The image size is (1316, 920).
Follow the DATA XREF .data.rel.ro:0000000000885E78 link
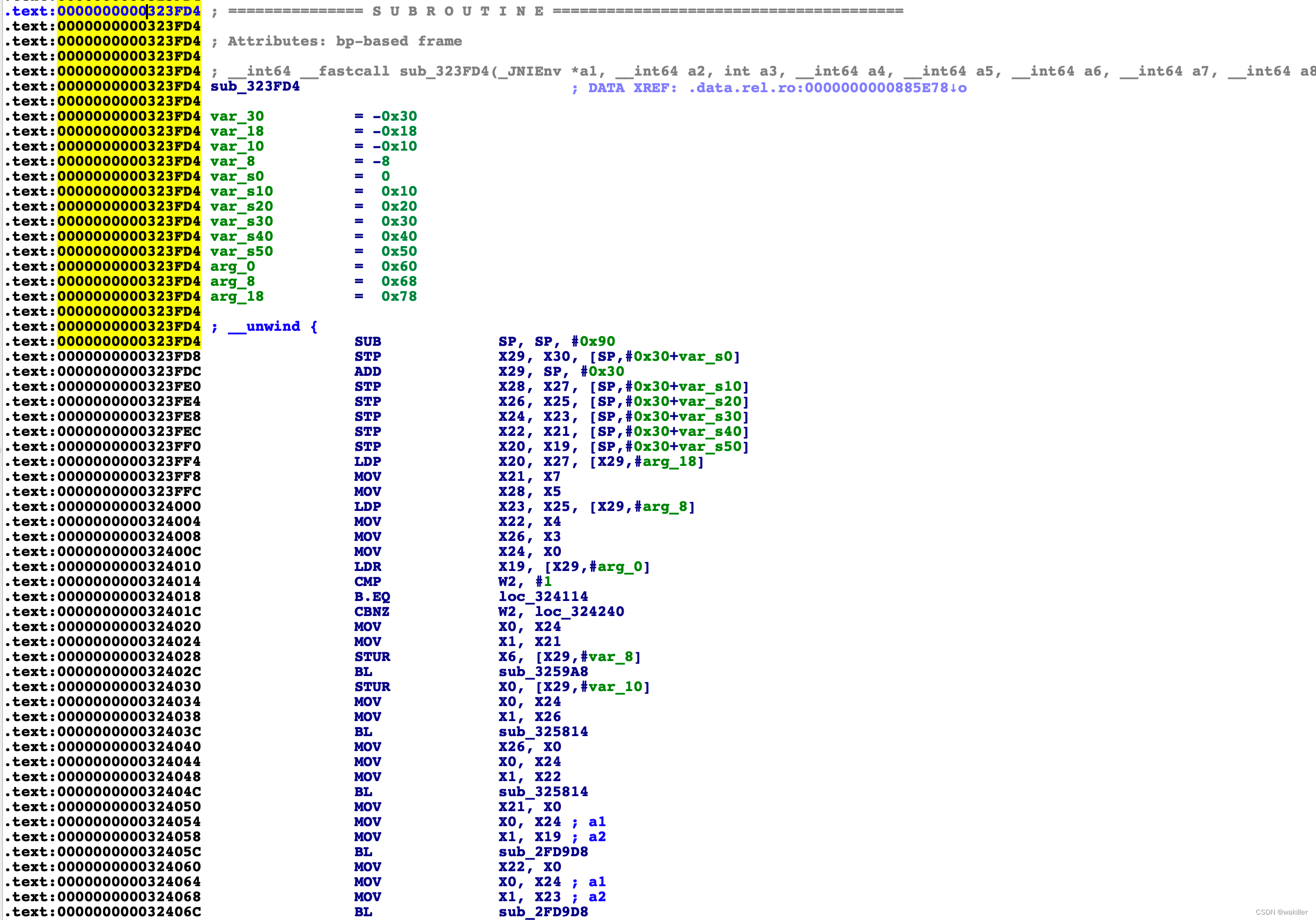pos(827,88)
